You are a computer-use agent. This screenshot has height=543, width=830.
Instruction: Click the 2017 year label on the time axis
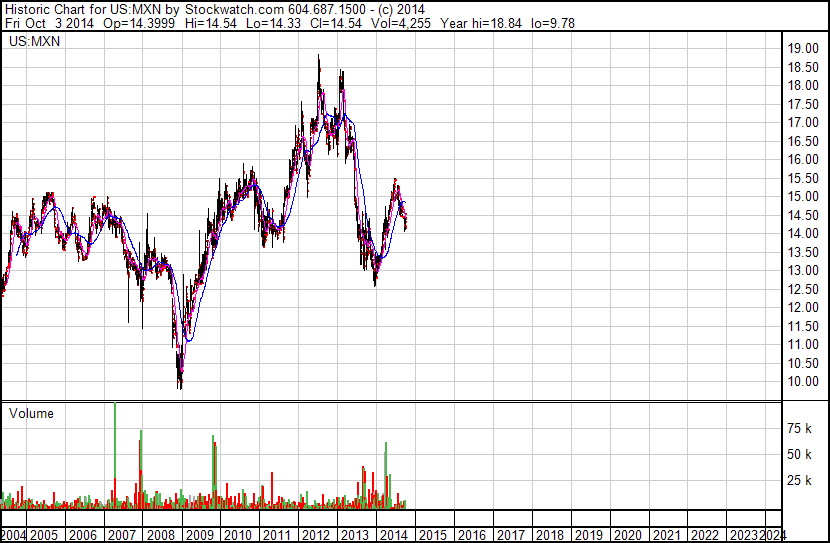pyautogui.click(x=510, y=535)
